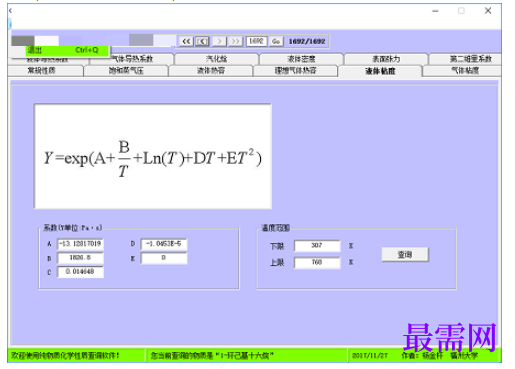The height and width of the screenshot is (369, 515).
Task: Jump to last record with >> button
Action: (235, 41)
